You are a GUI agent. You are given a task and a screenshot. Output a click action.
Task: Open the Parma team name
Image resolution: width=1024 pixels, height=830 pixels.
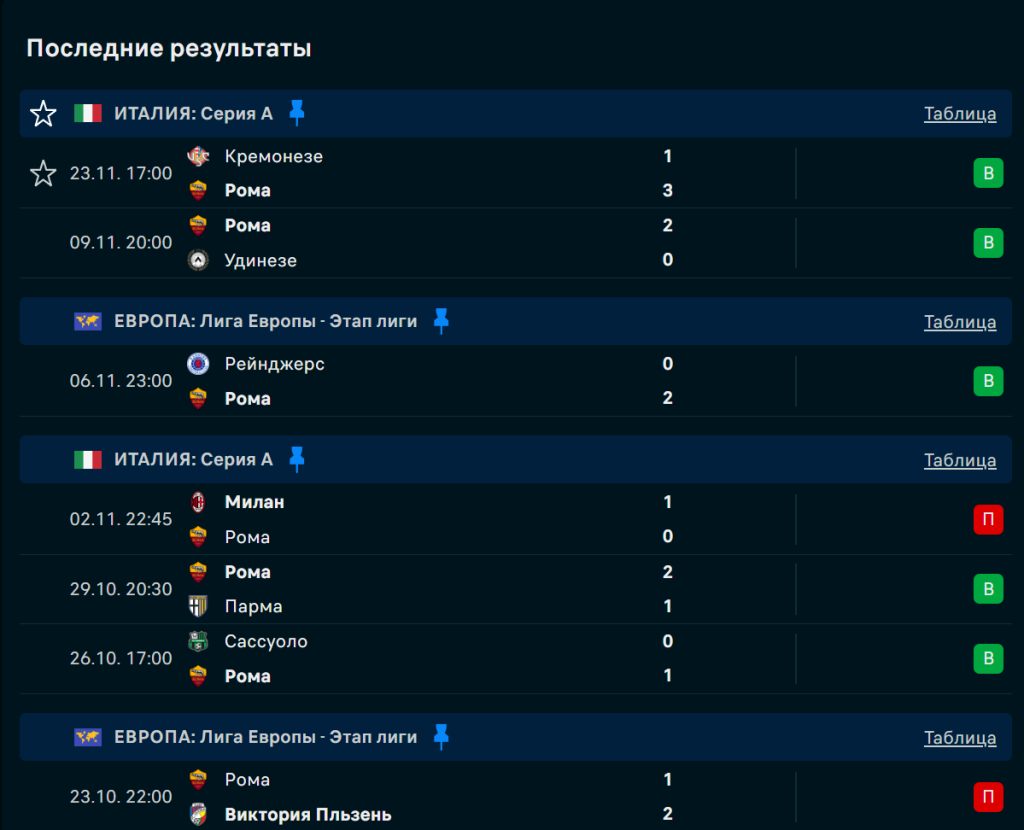(x=253, y=606)
